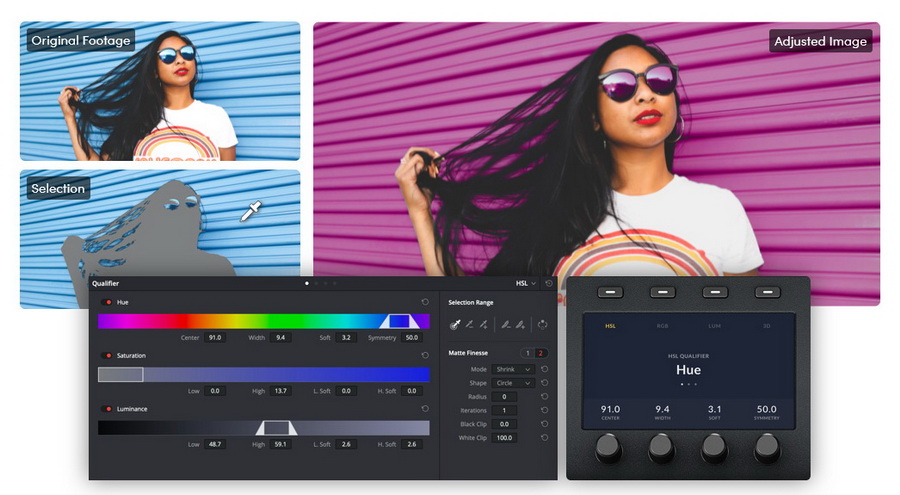
Task: Switch to Matte Finesse page 1
Action: [x=527, y=353]
